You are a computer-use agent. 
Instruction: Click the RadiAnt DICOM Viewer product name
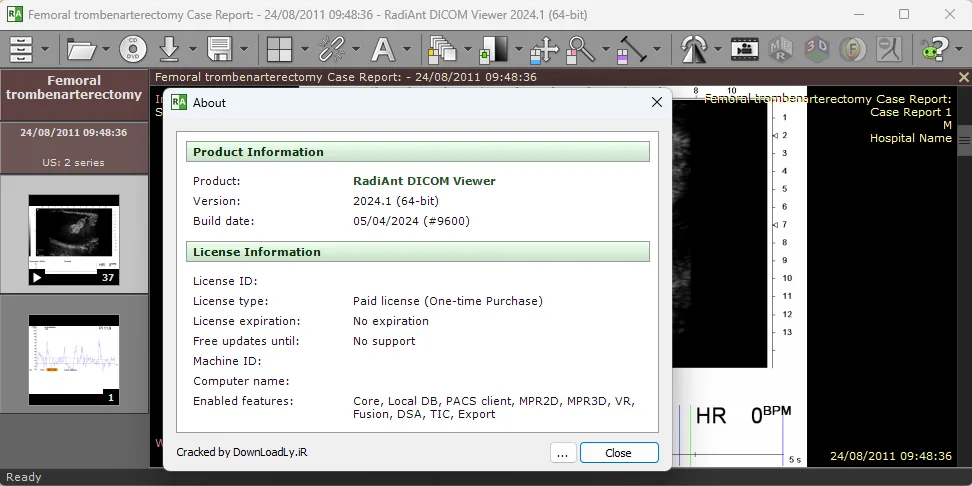[x=424, y=181]
